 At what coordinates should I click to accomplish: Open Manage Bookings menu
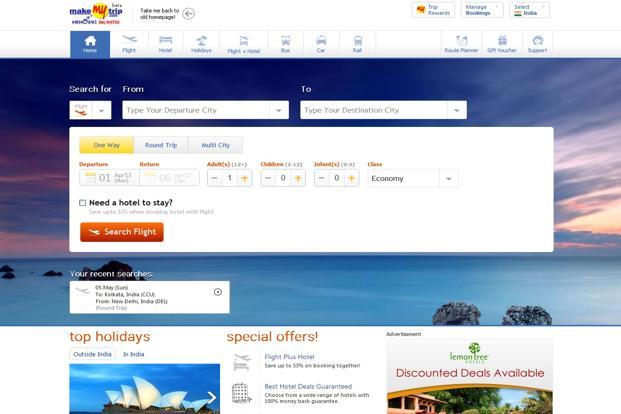(x=482, y=10)
